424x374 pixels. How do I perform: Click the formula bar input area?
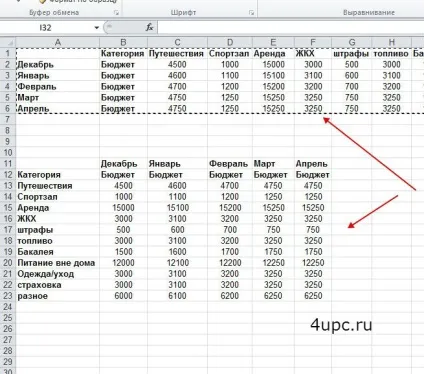coord(291,28)
